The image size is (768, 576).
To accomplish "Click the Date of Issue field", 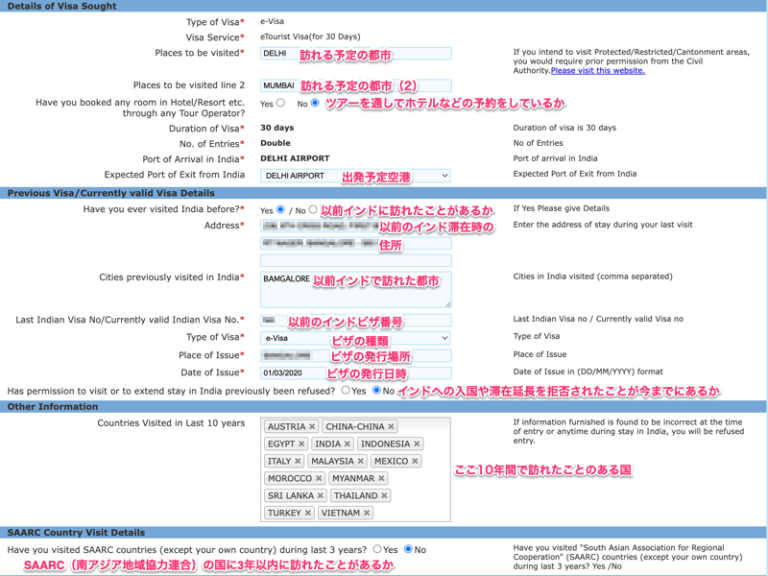I will [x=355, y=373].
